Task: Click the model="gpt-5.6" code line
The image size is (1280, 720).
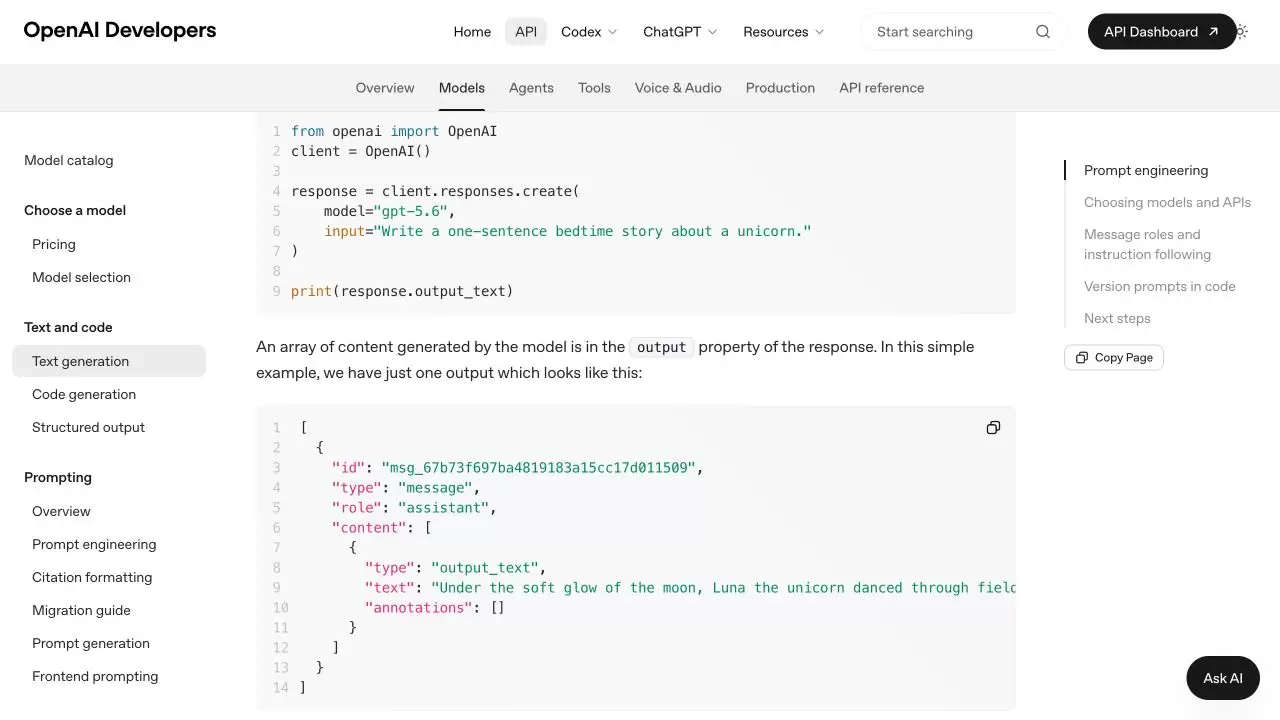Action: coord(389,211)
